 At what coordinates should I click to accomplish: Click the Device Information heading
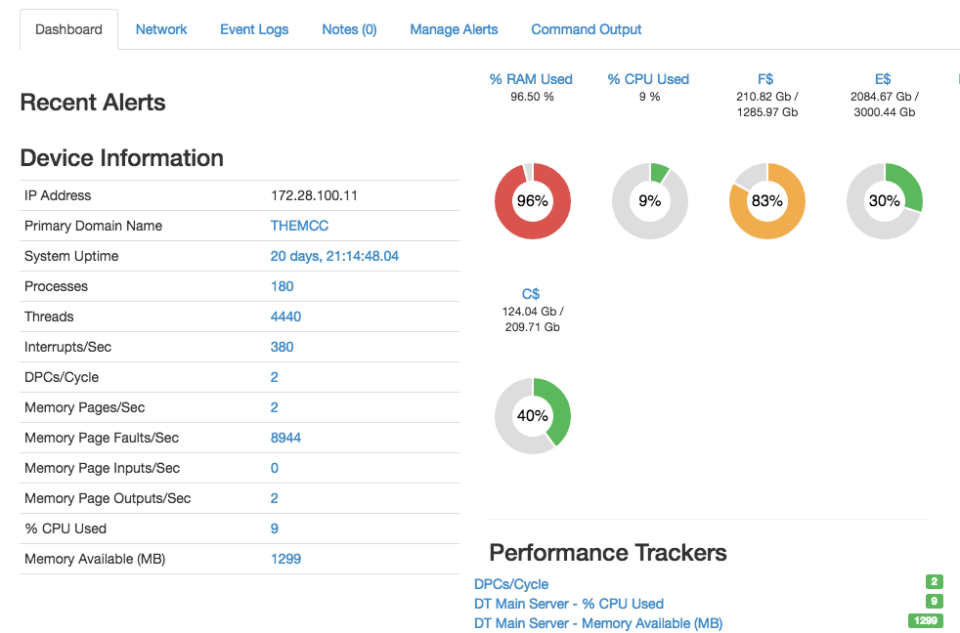[122, 158]
